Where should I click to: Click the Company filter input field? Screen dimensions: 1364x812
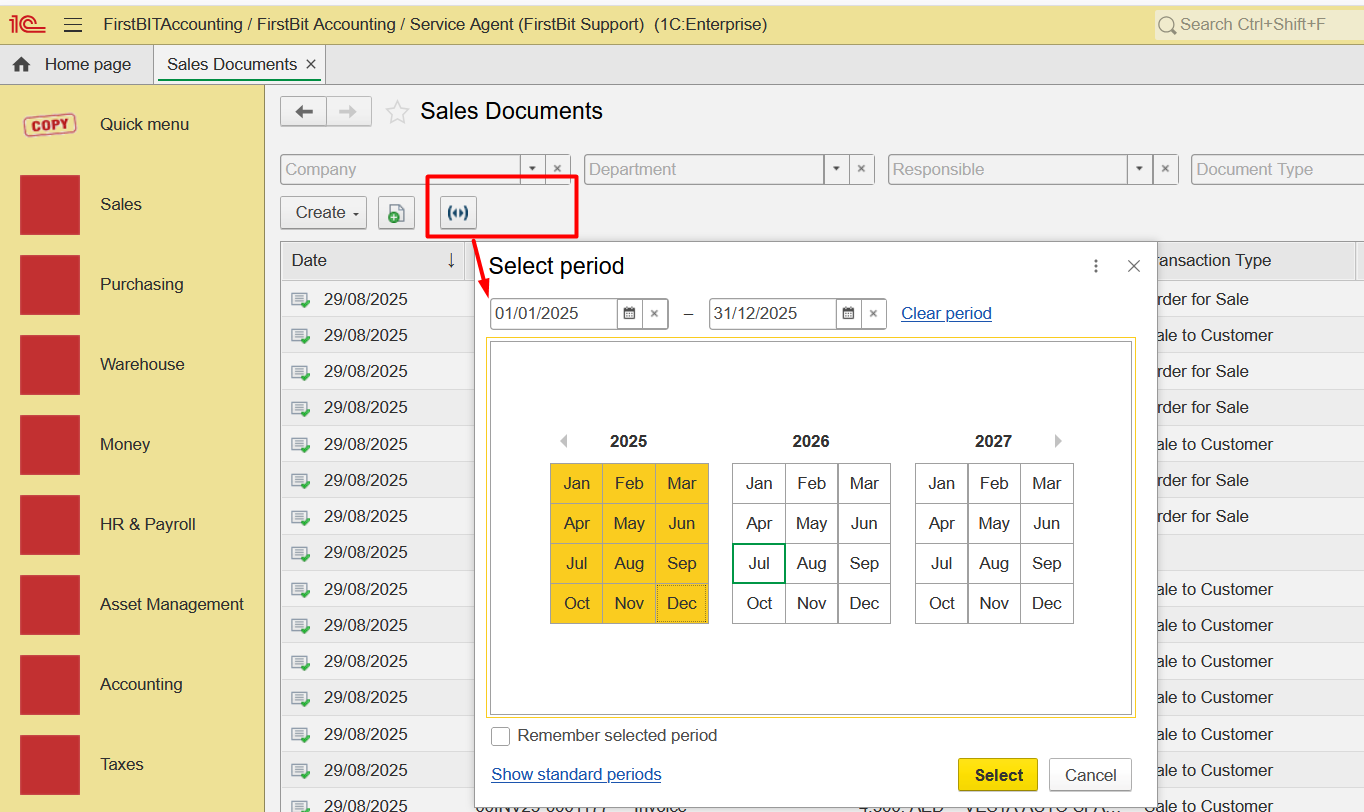(x=401, y=170)
